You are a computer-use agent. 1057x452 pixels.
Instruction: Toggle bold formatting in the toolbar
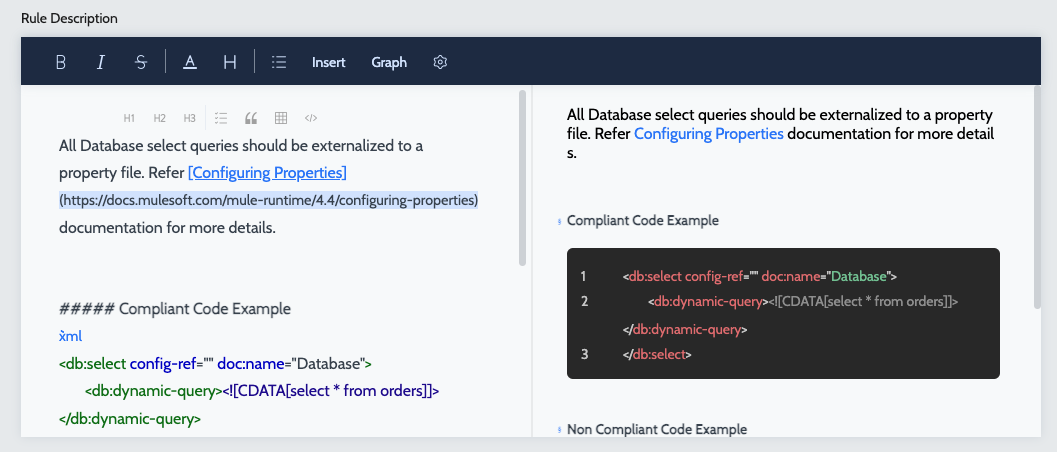click(61, 63)
